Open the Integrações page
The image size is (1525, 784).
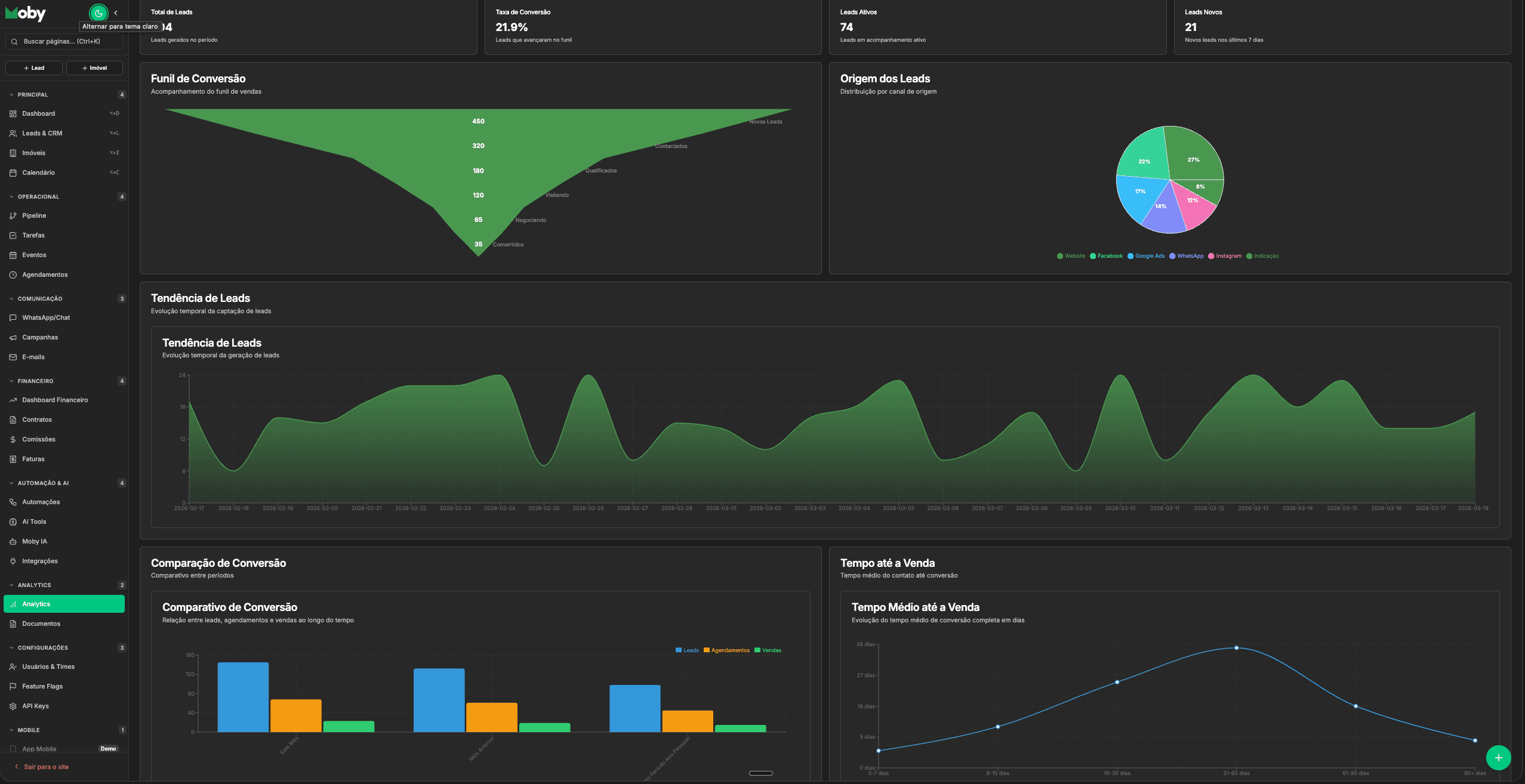39,561
